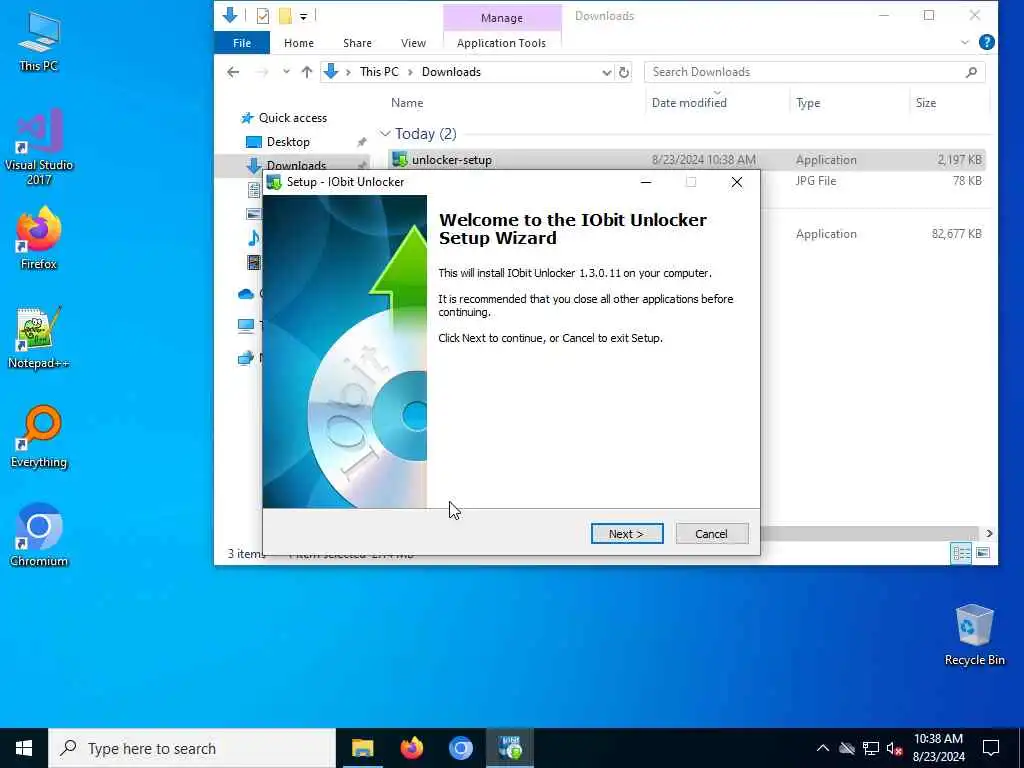The image size is (1024, 768).
Task: Click This PC in the address breadcrumb
Action: 379,72
